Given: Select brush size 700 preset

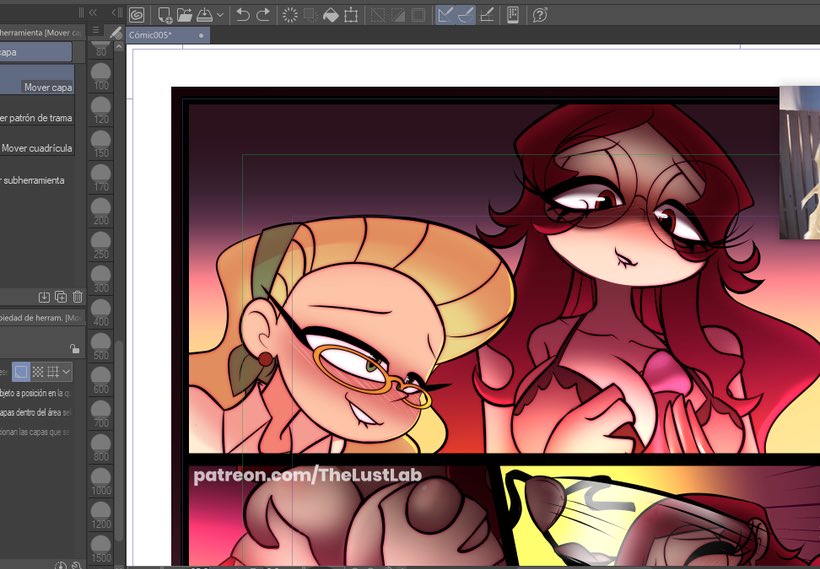Looking at the screenshot, I should (x=100, y=414).
